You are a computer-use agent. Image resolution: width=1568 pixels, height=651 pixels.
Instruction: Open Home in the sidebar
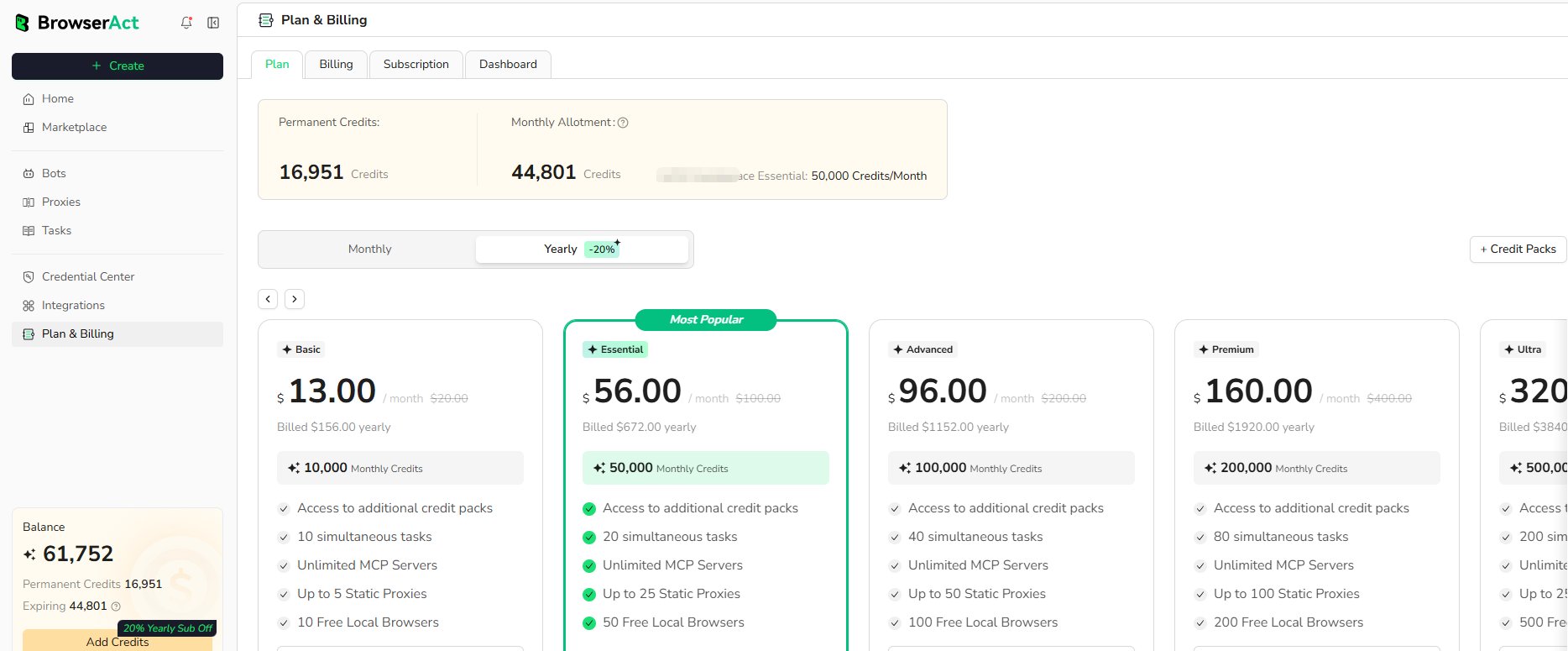[x=118, y=98]
